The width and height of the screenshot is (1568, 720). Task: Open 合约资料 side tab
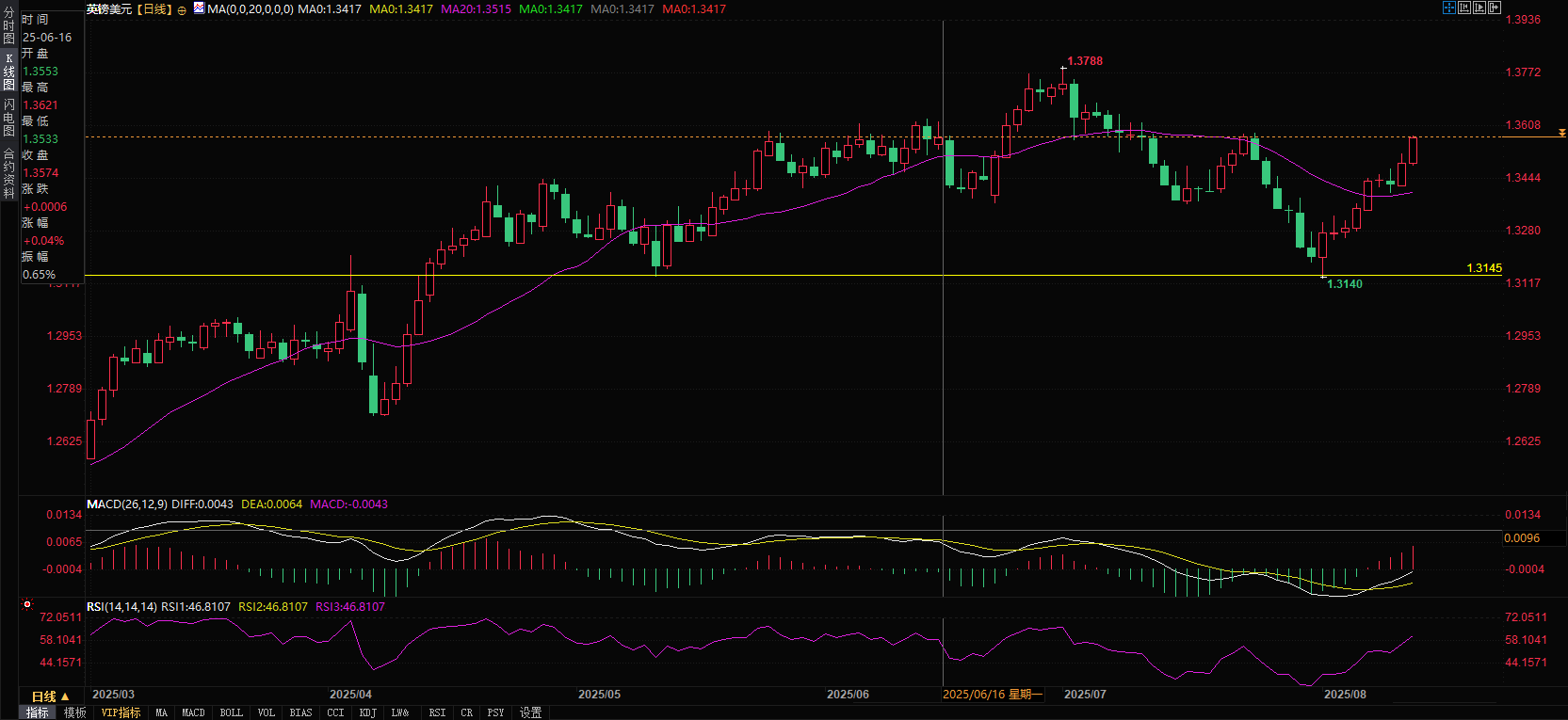tap(8, 172)
